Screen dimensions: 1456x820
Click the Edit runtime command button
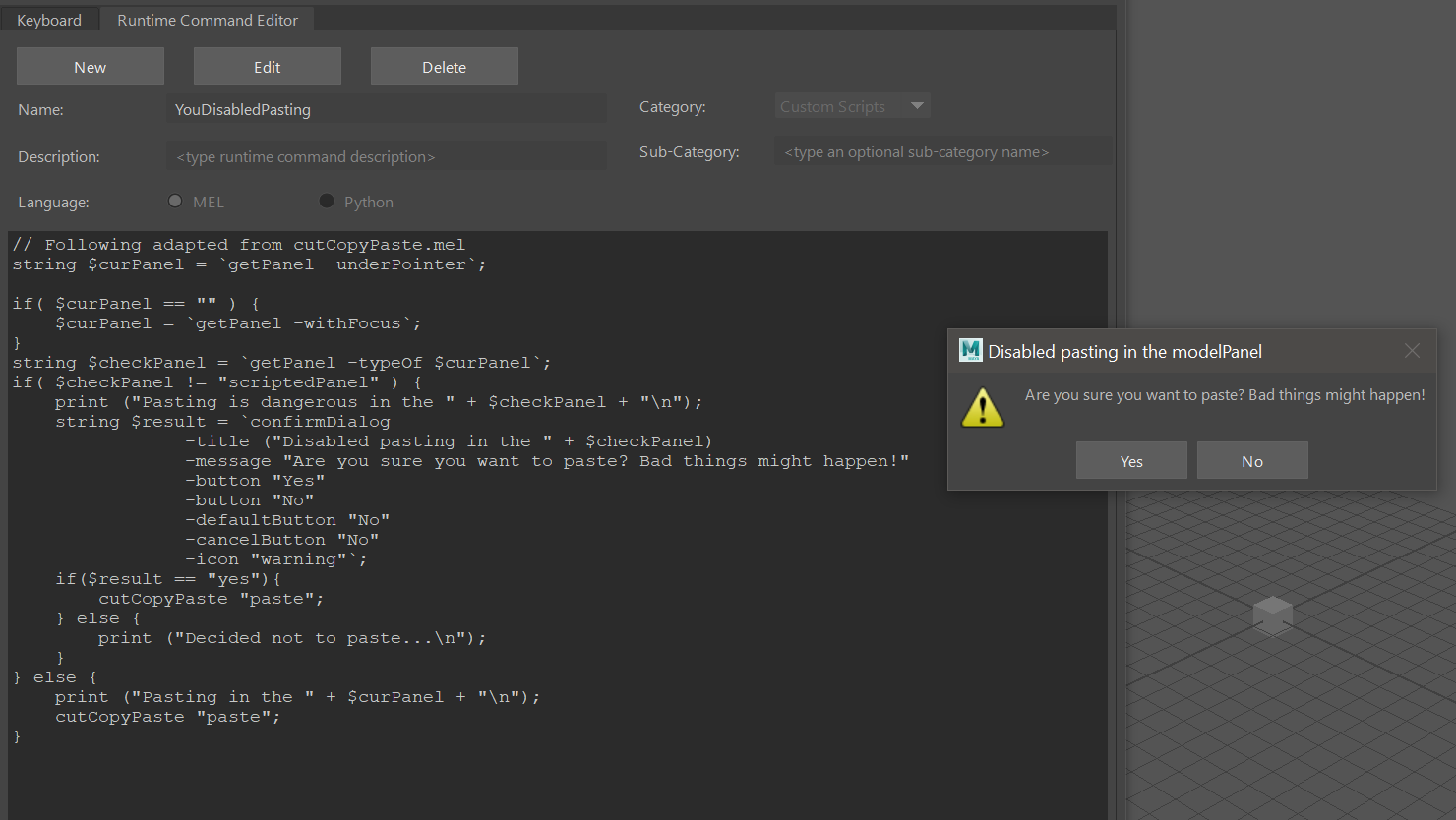(x=268, y=67)
